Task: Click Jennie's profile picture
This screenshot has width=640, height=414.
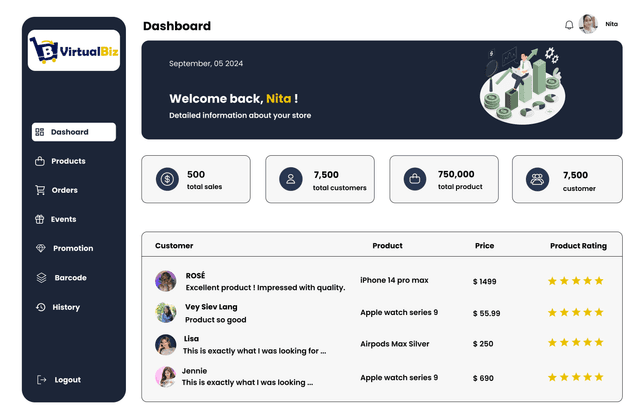Action: click(x=166, y=376)
